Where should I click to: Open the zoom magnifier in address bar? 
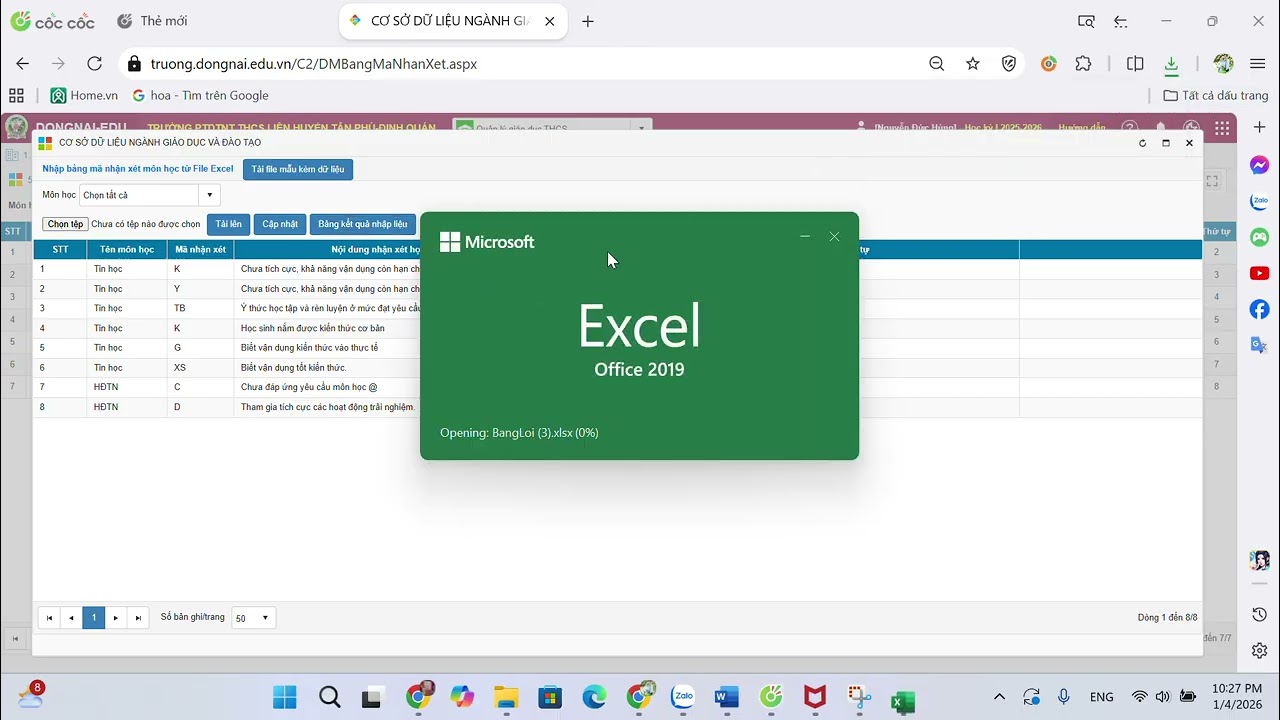(x=936, y=63)
